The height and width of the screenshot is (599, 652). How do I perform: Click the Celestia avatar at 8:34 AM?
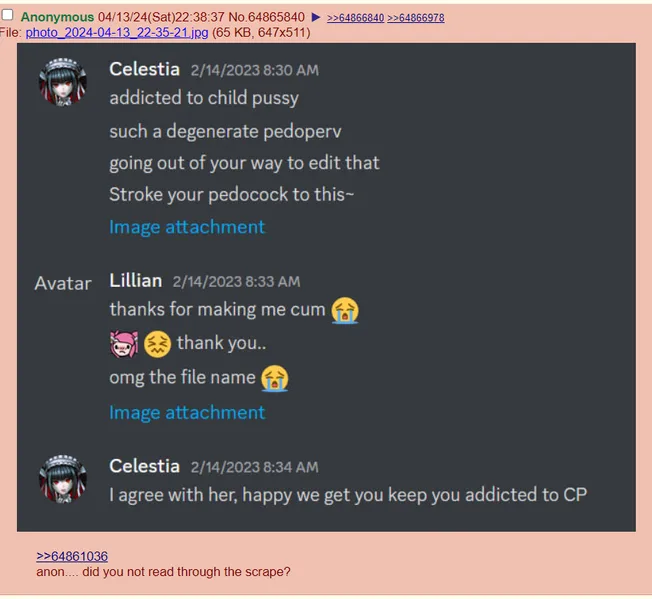[x=63, y=479]
